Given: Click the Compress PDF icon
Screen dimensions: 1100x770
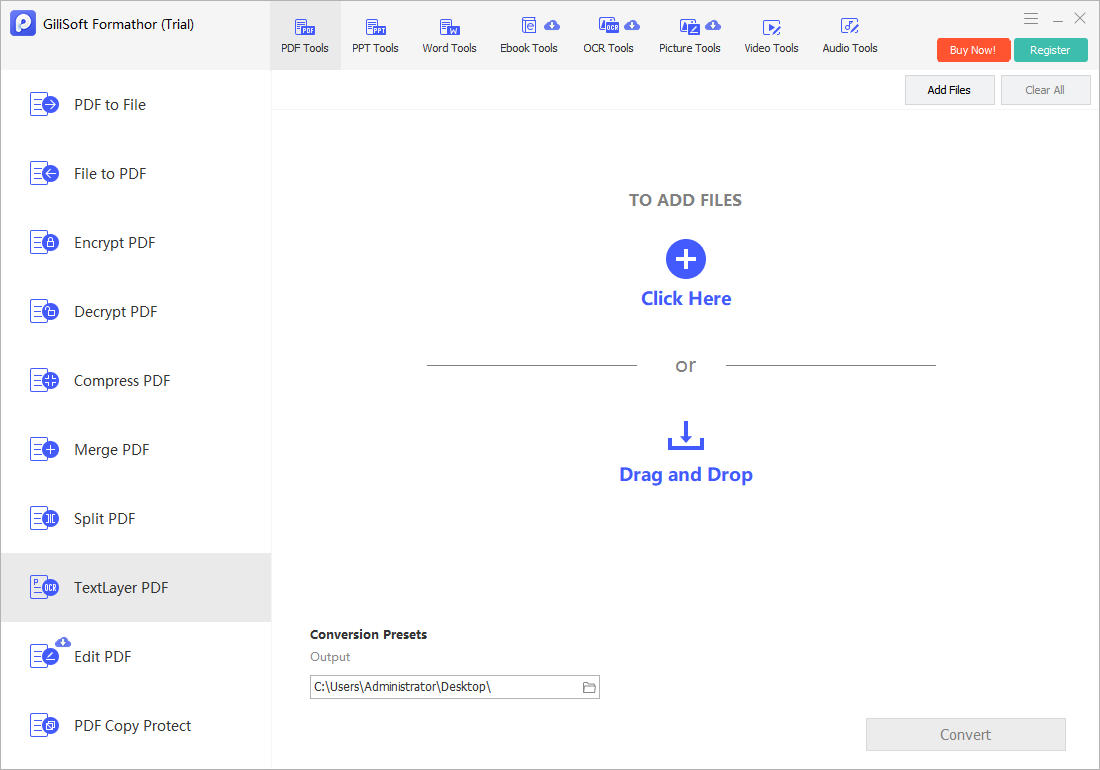Looking at the screenshot, I should pos(44,381).
